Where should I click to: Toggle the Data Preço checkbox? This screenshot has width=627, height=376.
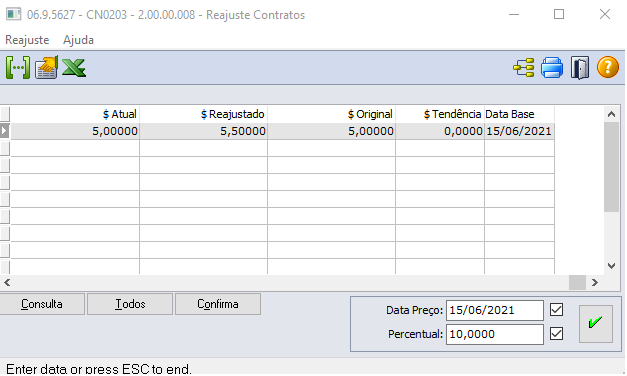pyautogui.click(x=556, y=310)
